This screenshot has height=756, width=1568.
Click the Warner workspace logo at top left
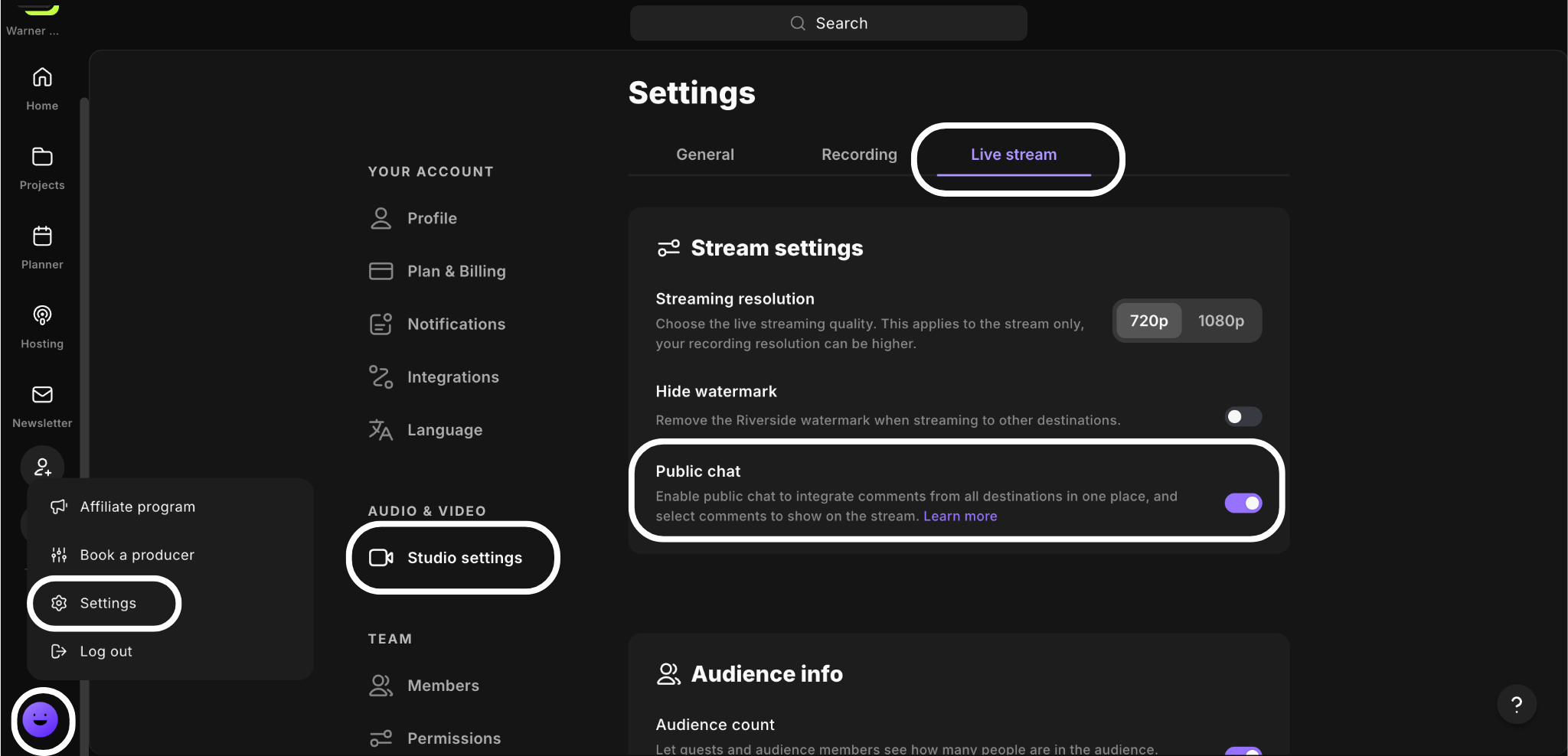38,9
